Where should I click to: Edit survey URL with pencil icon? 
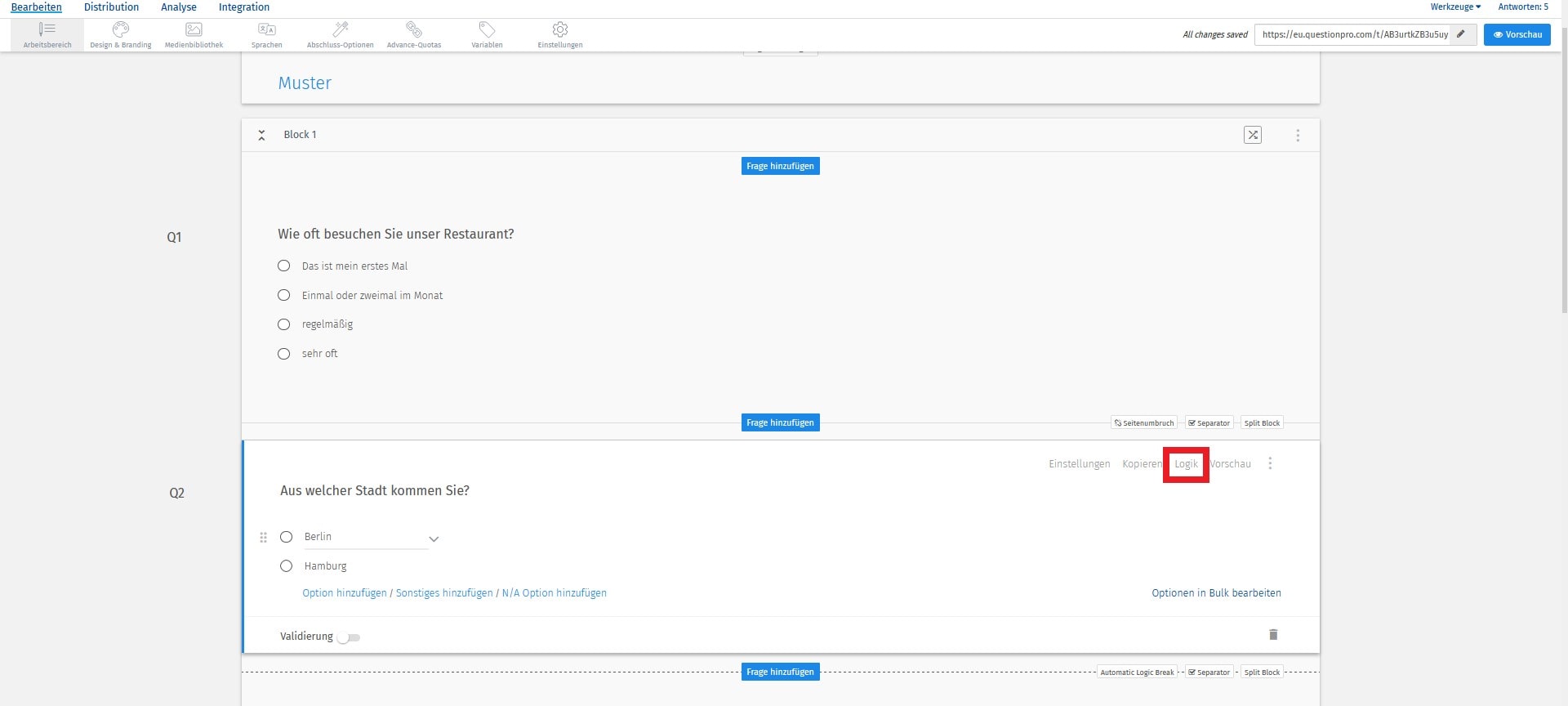1461,34
